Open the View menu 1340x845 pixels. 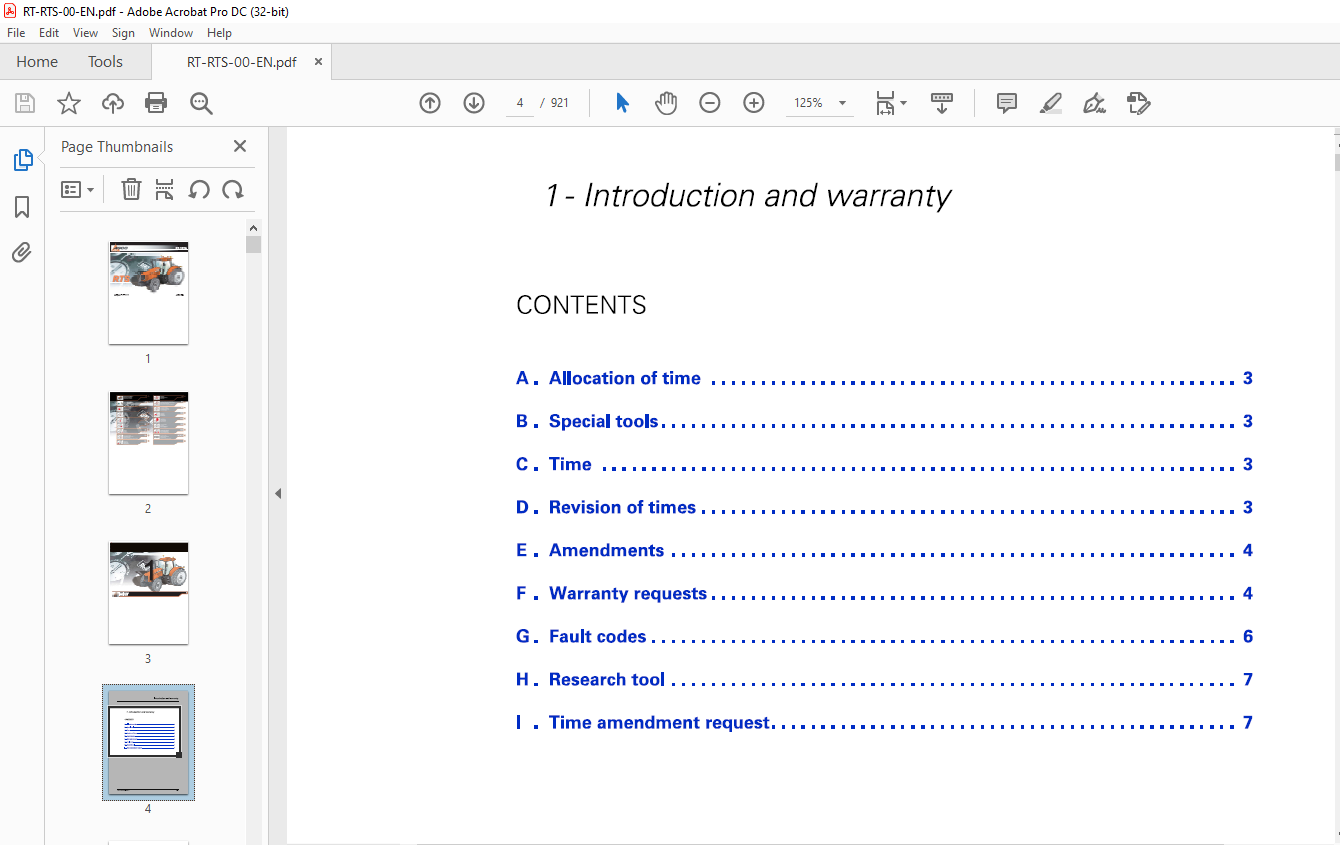tap(85, 33)
